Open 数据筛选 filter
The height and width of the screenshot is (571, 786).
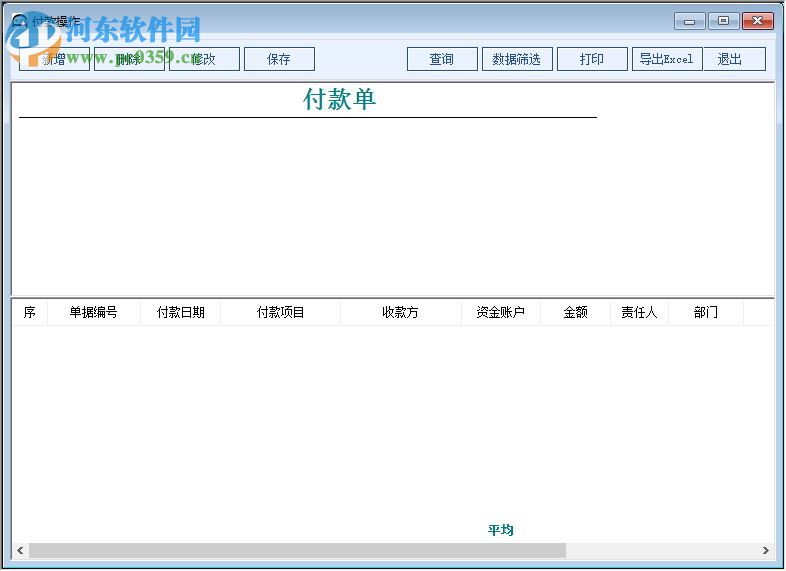[517, 59]
